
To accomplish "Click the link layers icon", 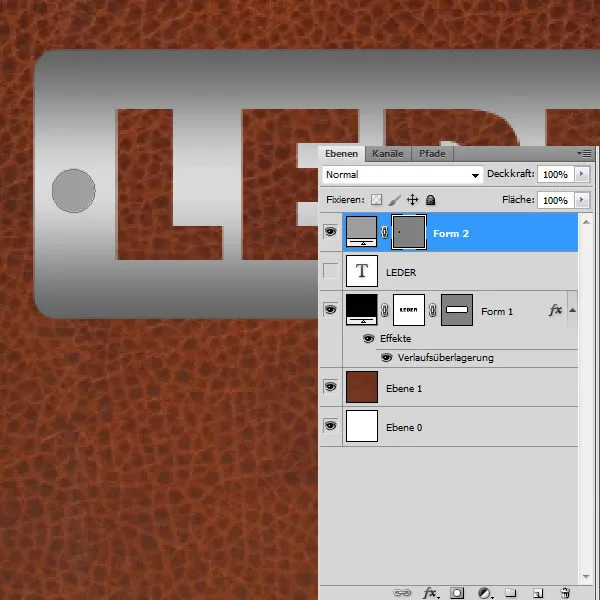I will pos(403,592).
